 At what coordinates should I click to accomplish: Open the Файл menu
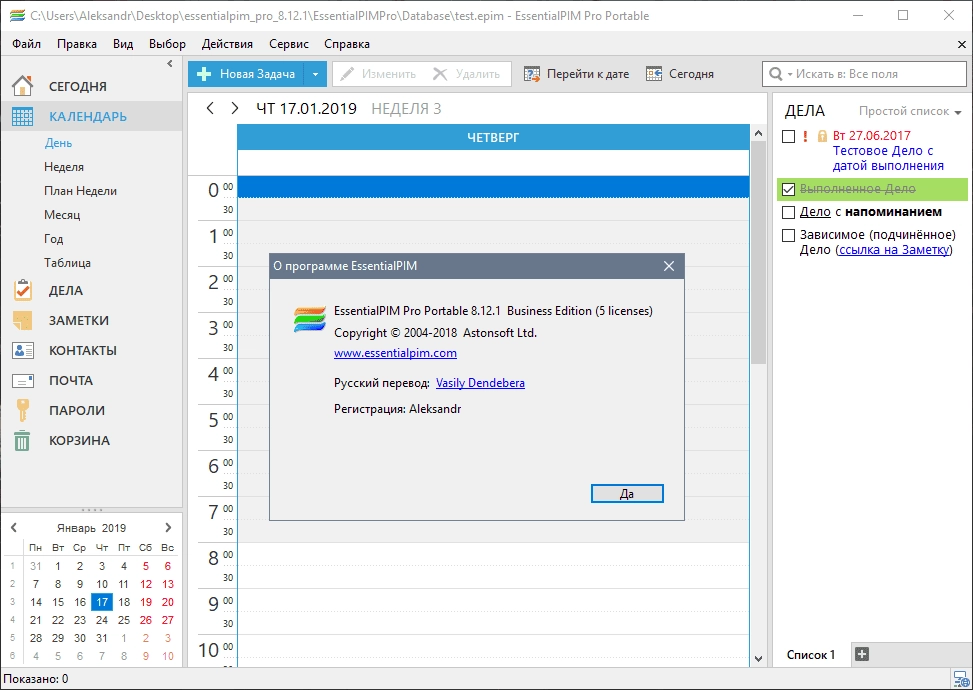pyautogui.click(x=27, y=44)
